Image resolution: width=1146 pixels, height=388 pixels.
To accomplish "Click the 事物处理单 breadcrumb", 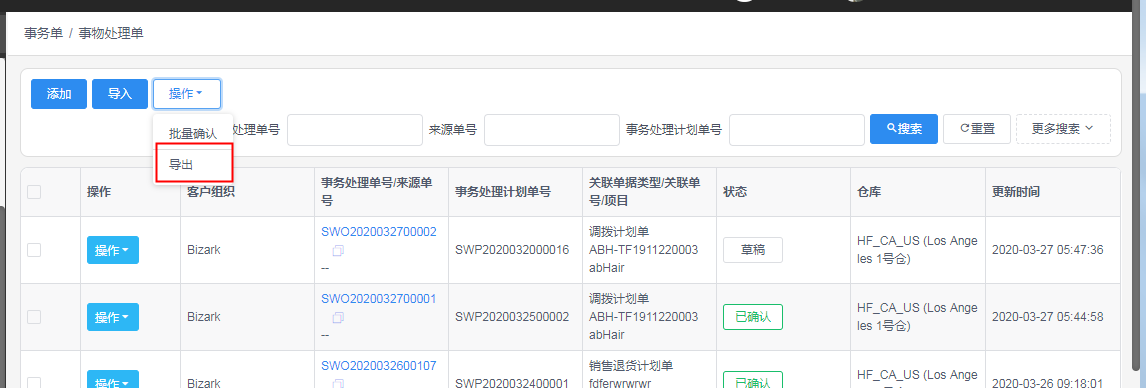I will click(x=111, y=34).
